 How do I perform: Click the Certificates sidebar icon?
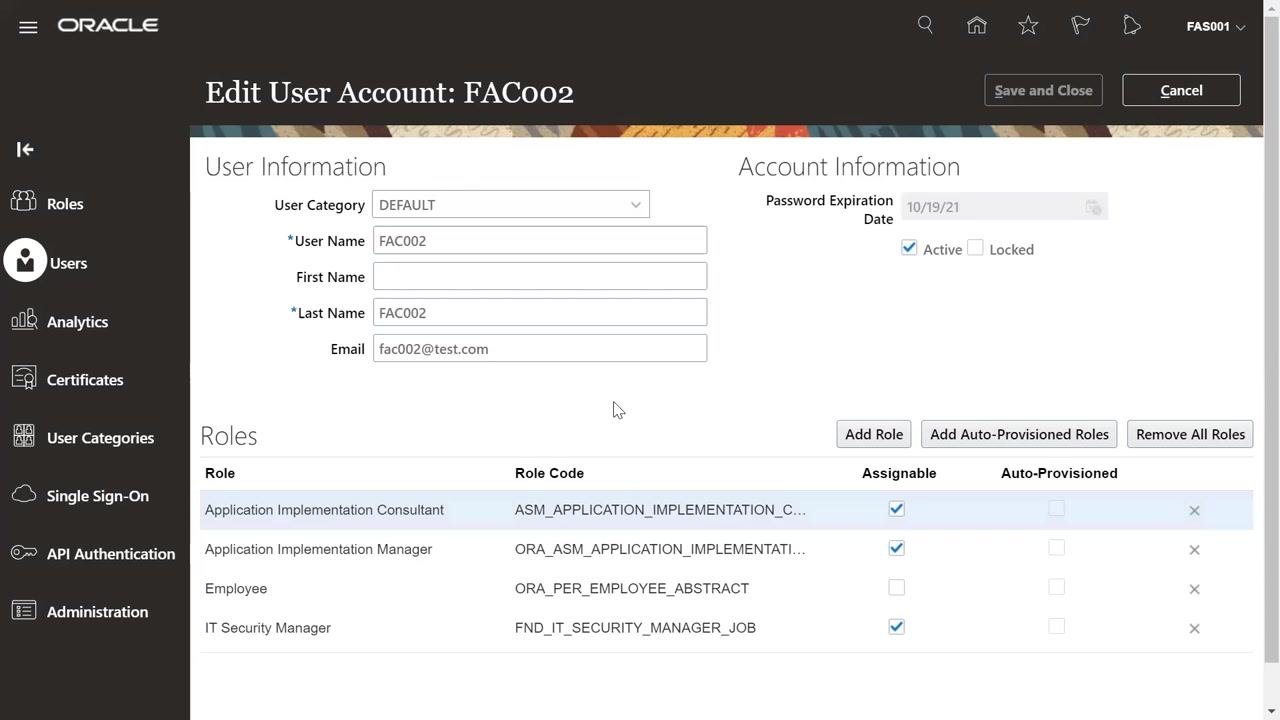pos(24,378)
